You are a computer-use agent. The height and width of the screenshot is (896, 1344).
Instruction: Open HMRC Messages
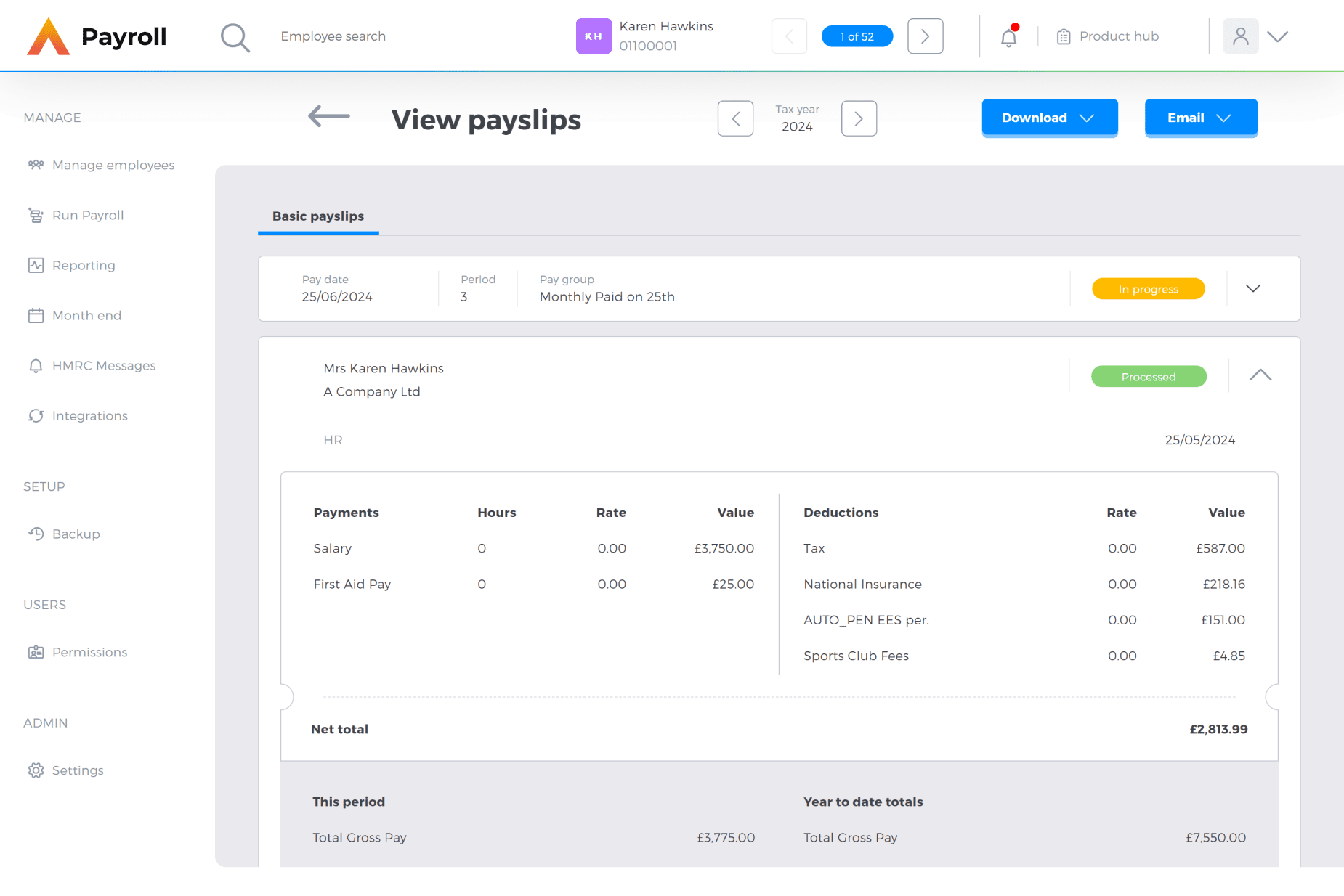(103, 366)
